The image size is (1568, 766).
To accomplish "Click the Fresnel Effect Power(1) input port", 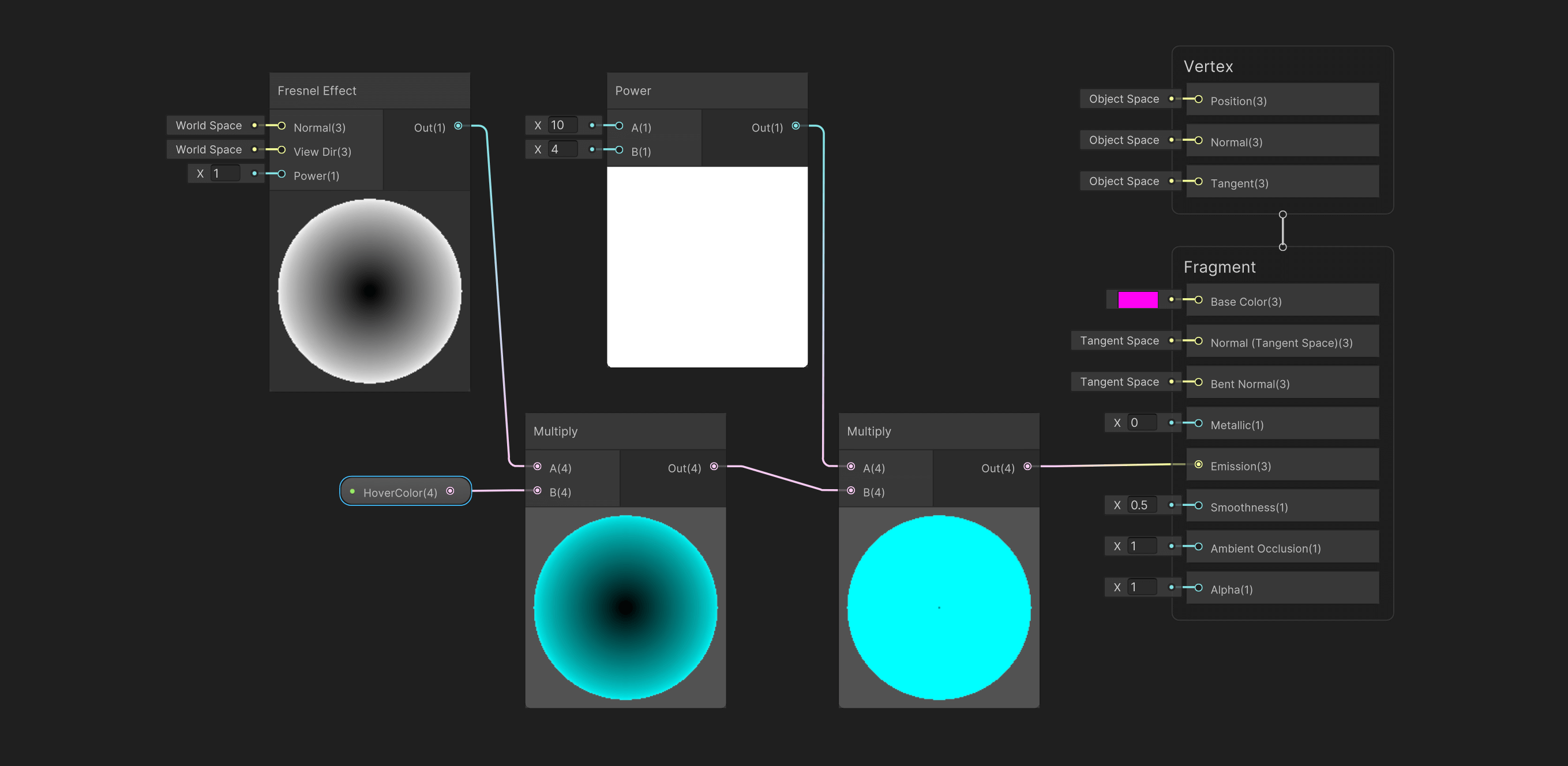I will (x=281, y=174).
